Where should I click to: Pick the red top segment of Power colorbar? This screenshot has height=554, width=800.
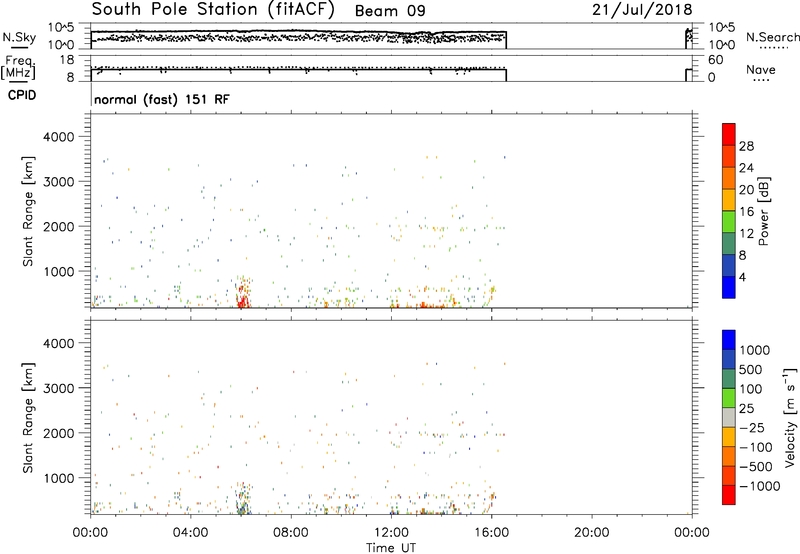729,134
